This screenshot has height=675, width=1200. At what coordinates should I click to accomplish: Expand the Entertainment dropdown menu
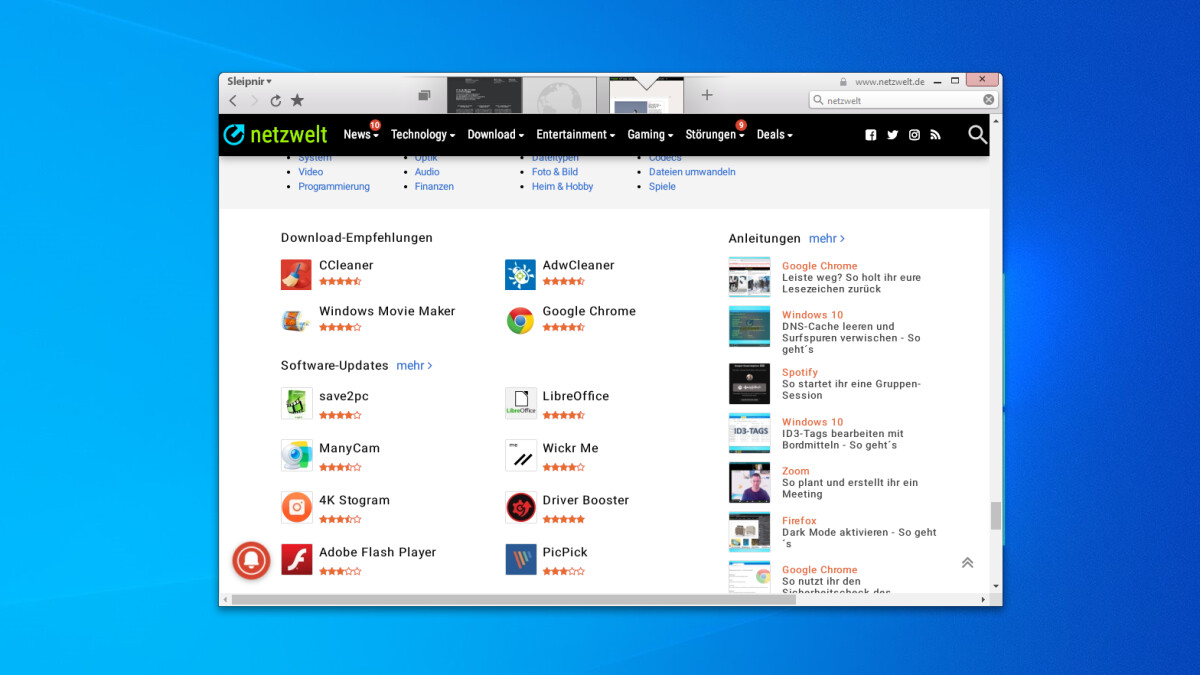coord(575,135)
